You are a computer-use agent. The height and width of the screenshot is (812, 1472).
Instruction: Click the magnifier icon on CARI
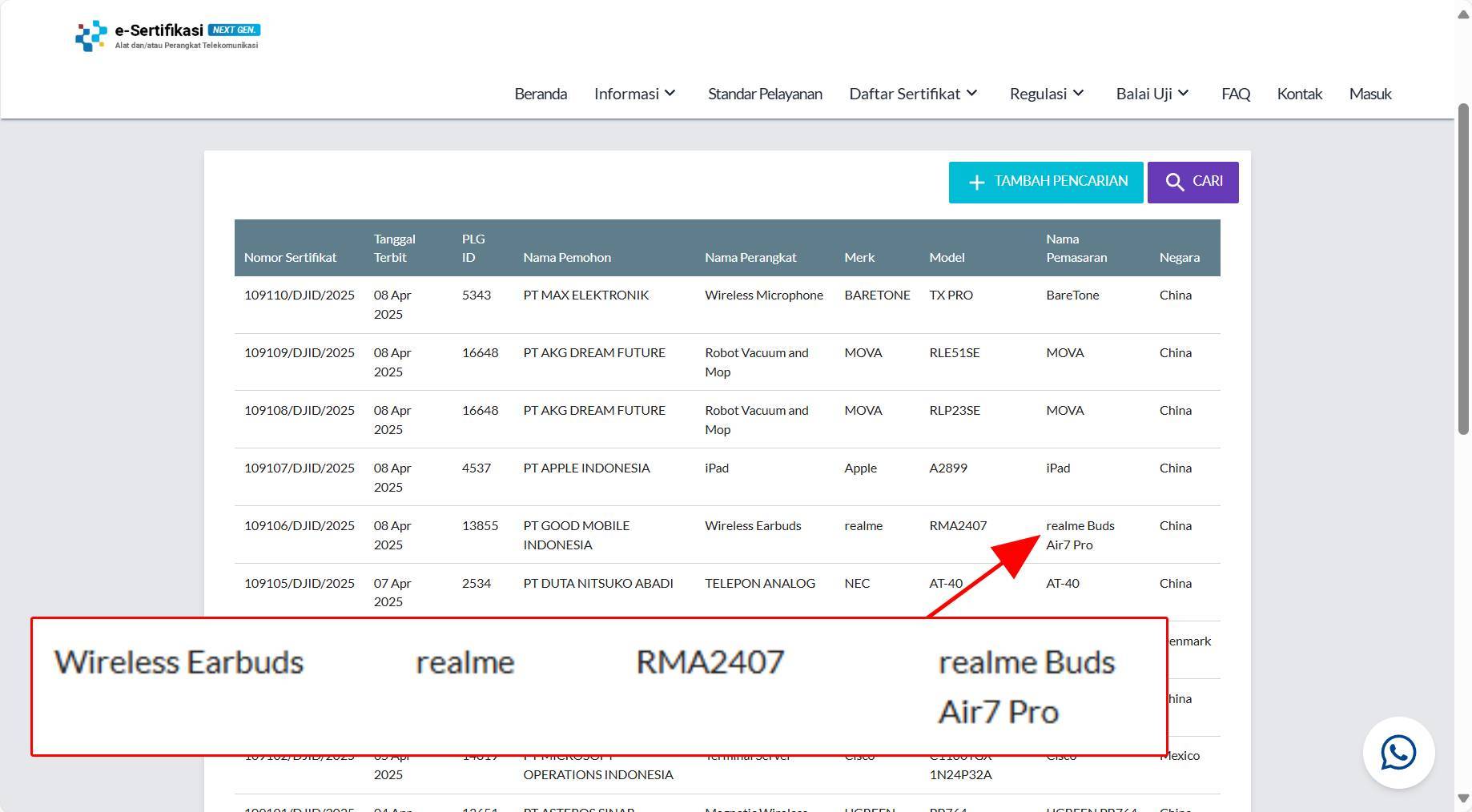click(x=1174, y=183)
